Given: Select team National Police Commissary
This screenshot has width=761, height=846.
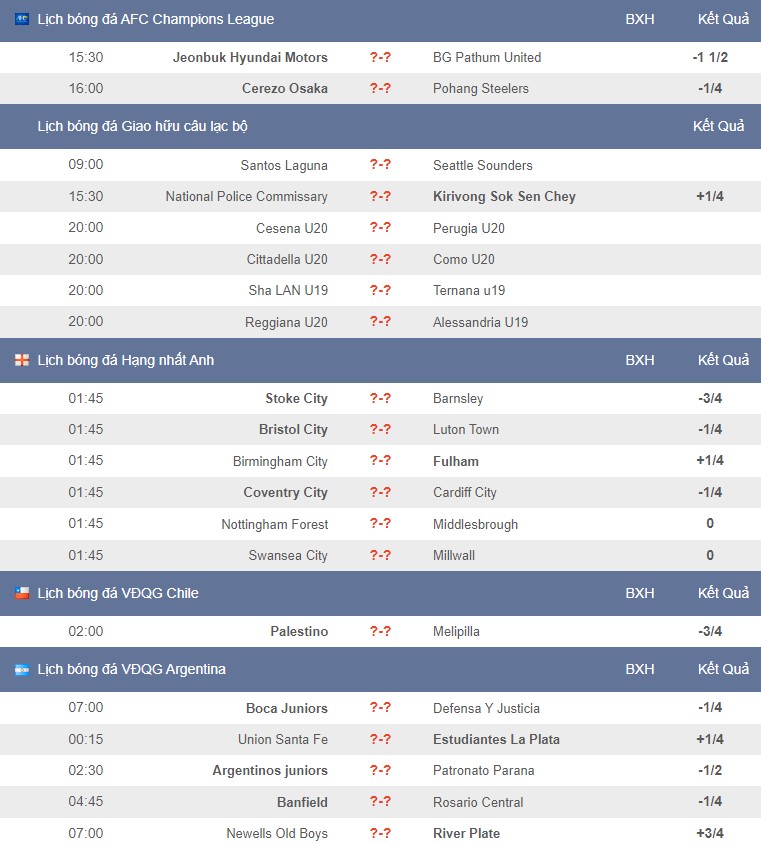Looking at the screenshot, I should tap(246, 196).
